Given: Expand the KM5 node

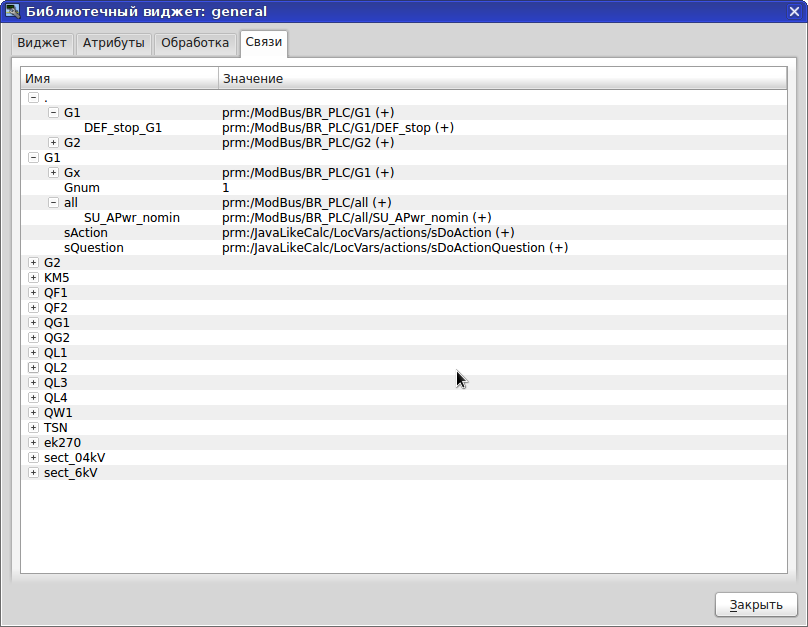Looking at the screenshot, I should point(33,277).
